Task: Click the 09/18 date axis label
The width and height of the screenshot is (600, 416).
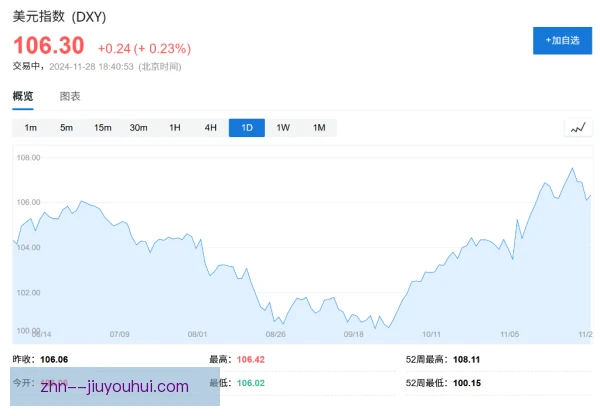Action: point(354,334)
